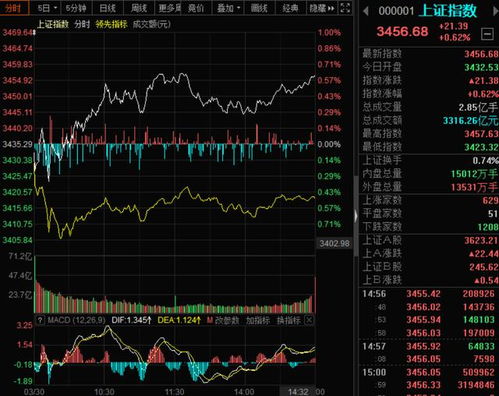The image size is (499, 396).
Task: Click the 15:00 tick volume 509962
Action: [478, 372]
